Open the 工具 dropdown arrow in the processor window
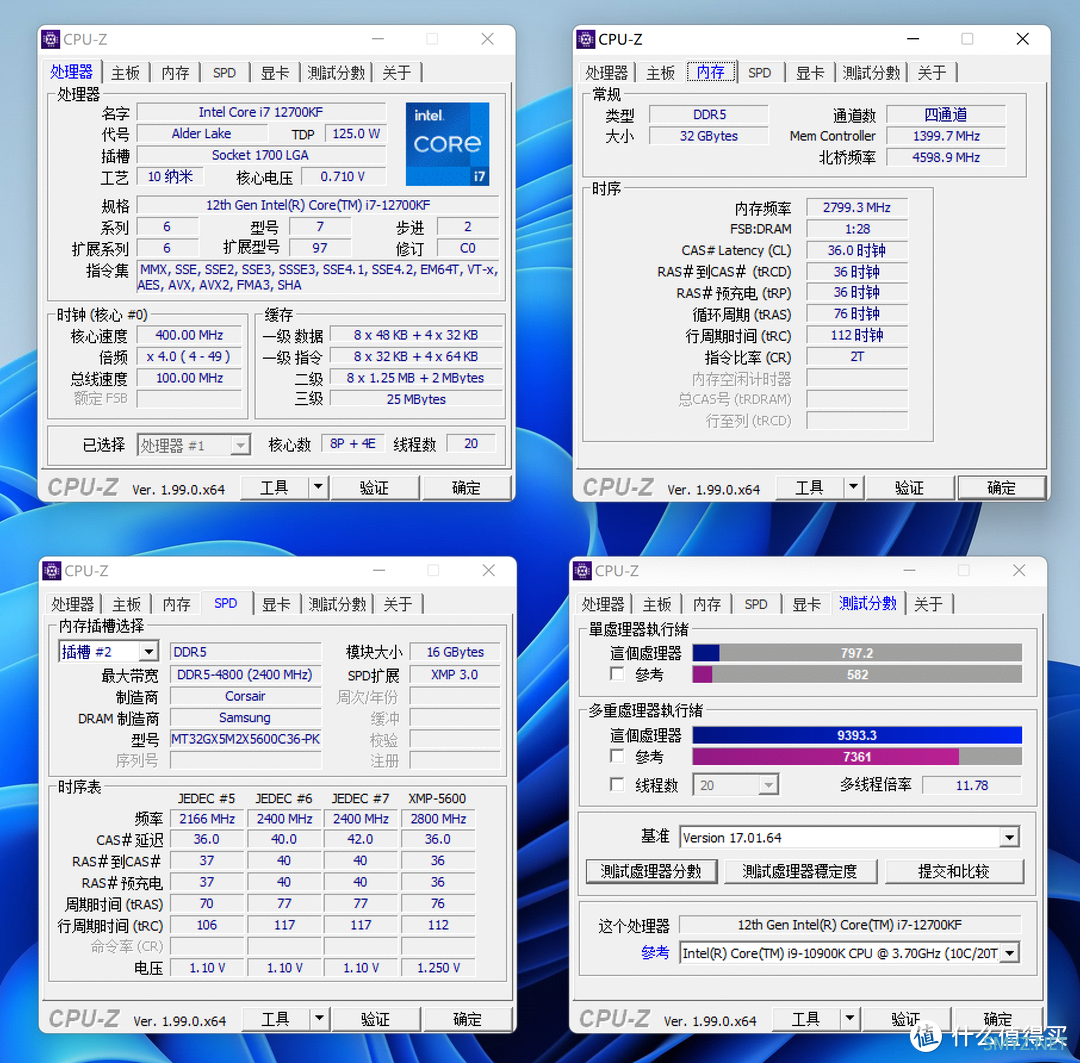 tap(318, 487)
